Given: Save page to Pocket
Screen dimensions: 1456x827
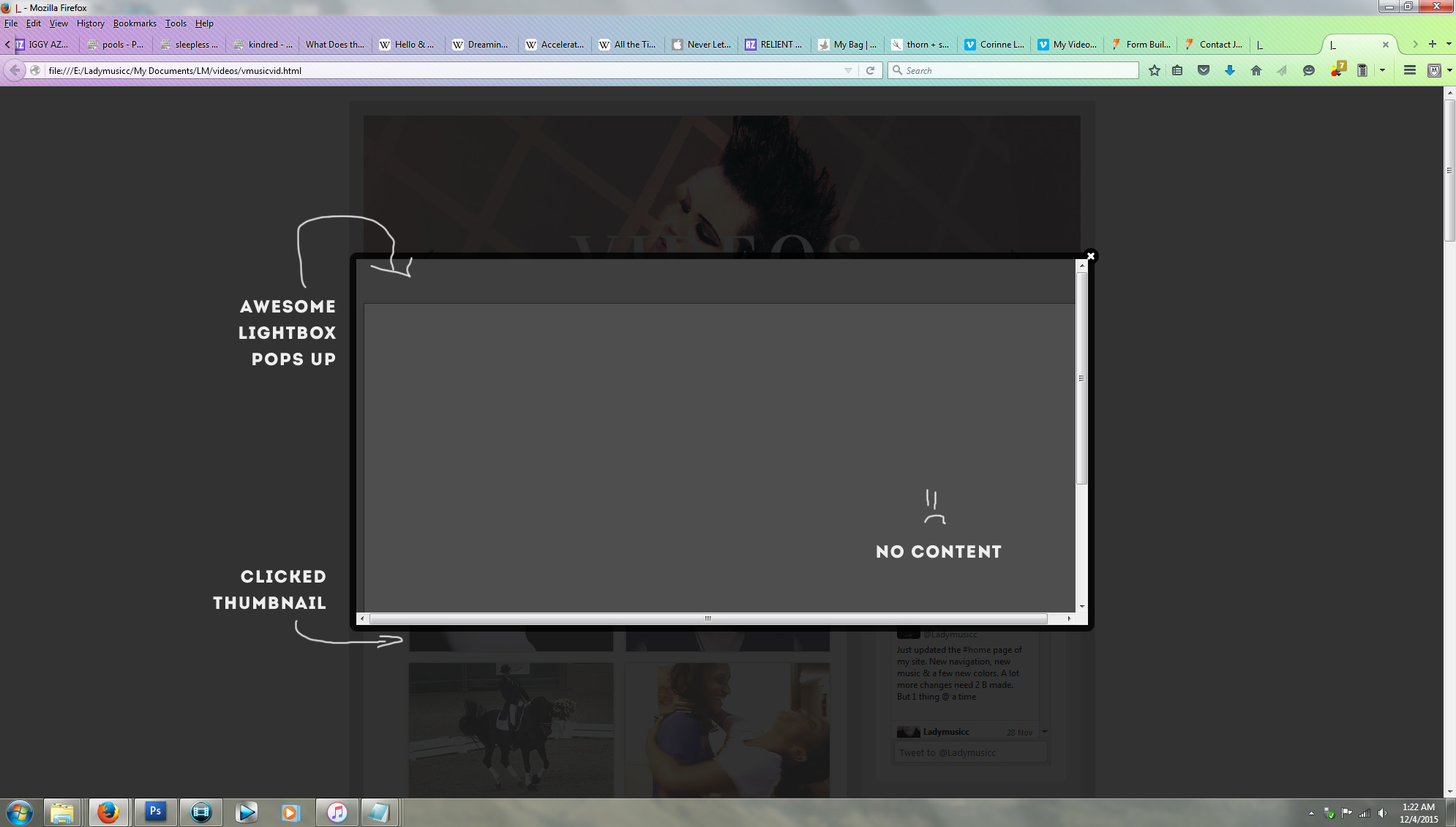Looking at the screenshot, I should pyautogui.click(x=1204, y=71).
